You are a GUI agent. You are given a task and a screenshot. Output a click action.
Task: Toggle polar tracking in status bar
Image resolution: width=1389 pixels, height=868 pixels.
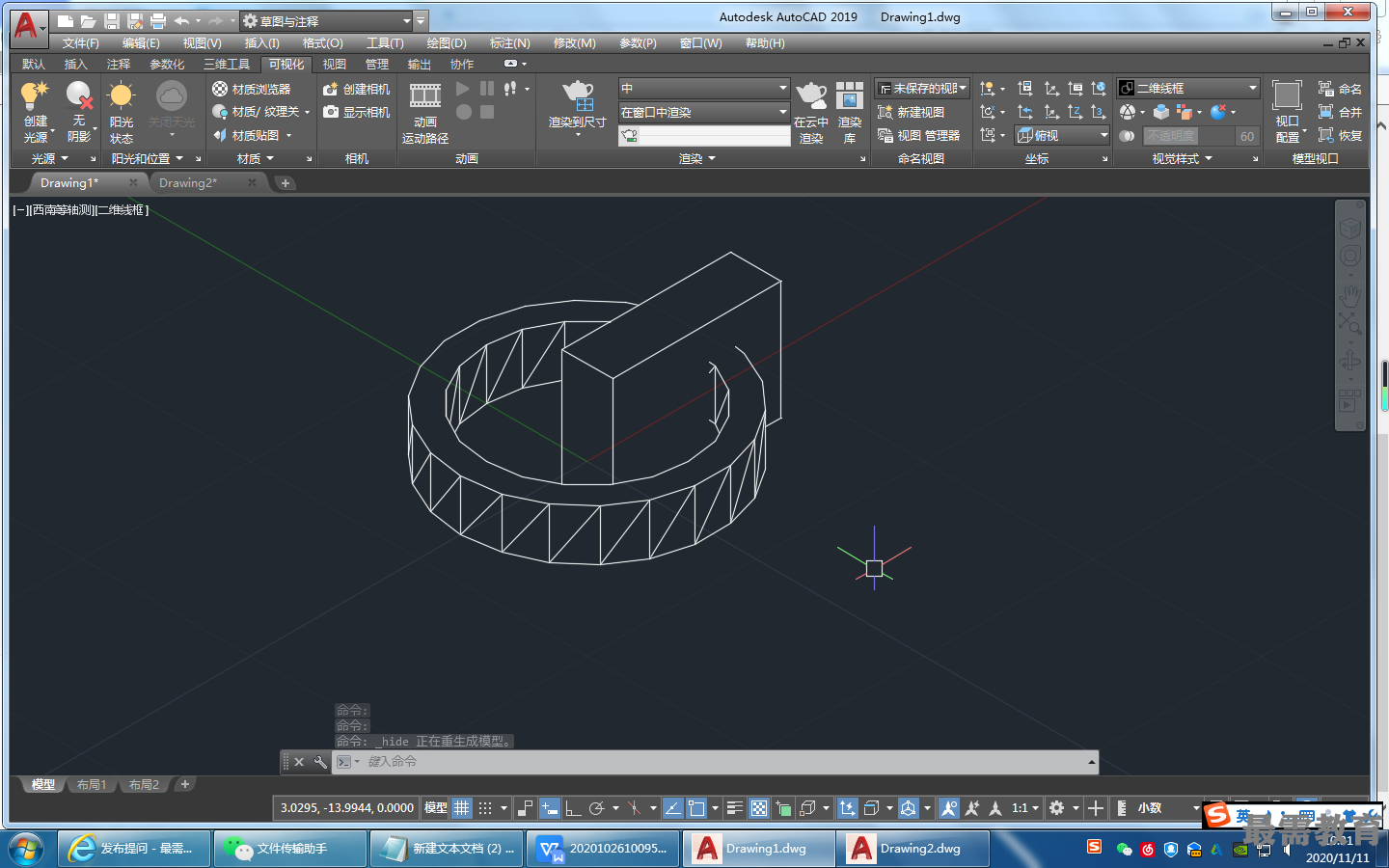pos(597,808)
